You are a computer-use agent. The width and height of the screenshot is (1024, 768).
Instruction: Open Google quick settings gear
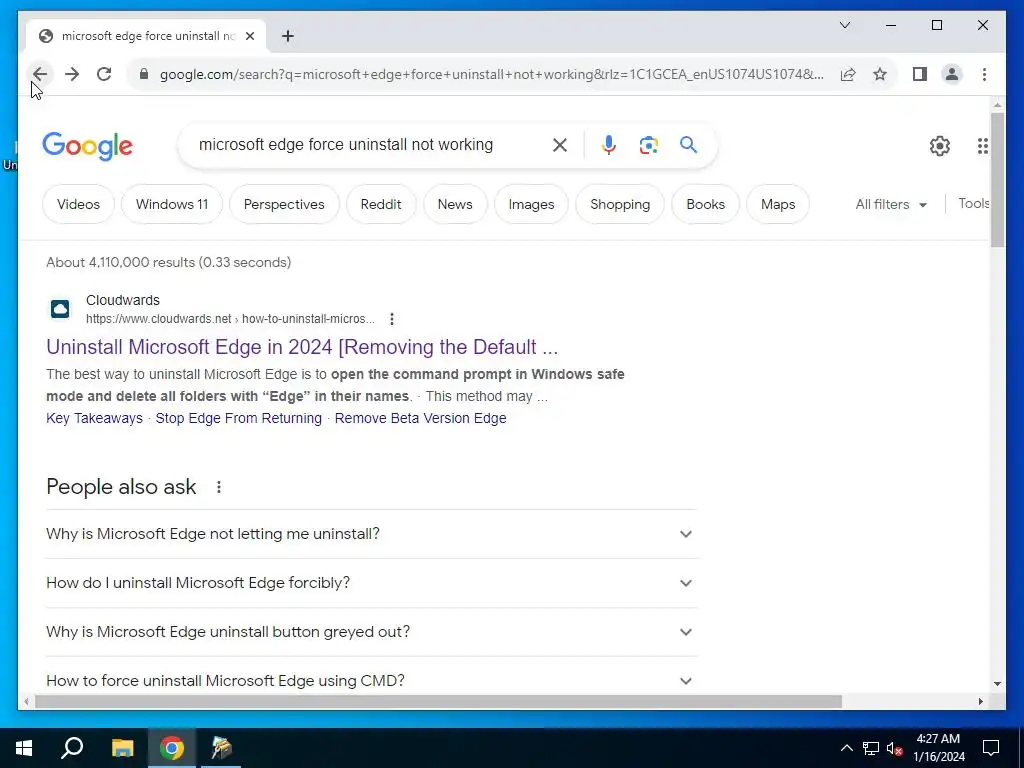[939, 146]
